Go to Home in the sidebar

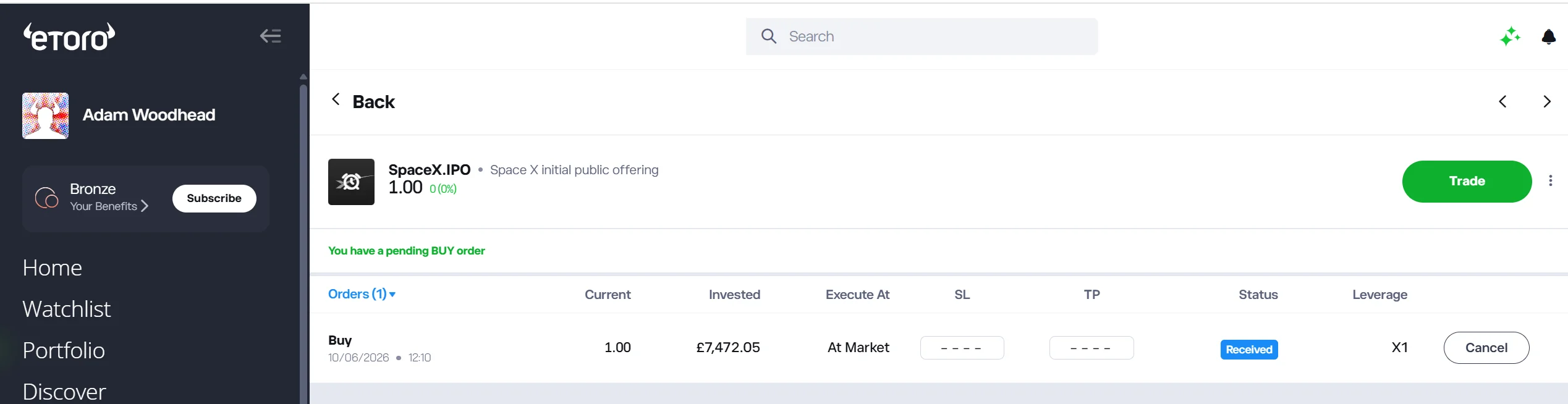[53, 268]
